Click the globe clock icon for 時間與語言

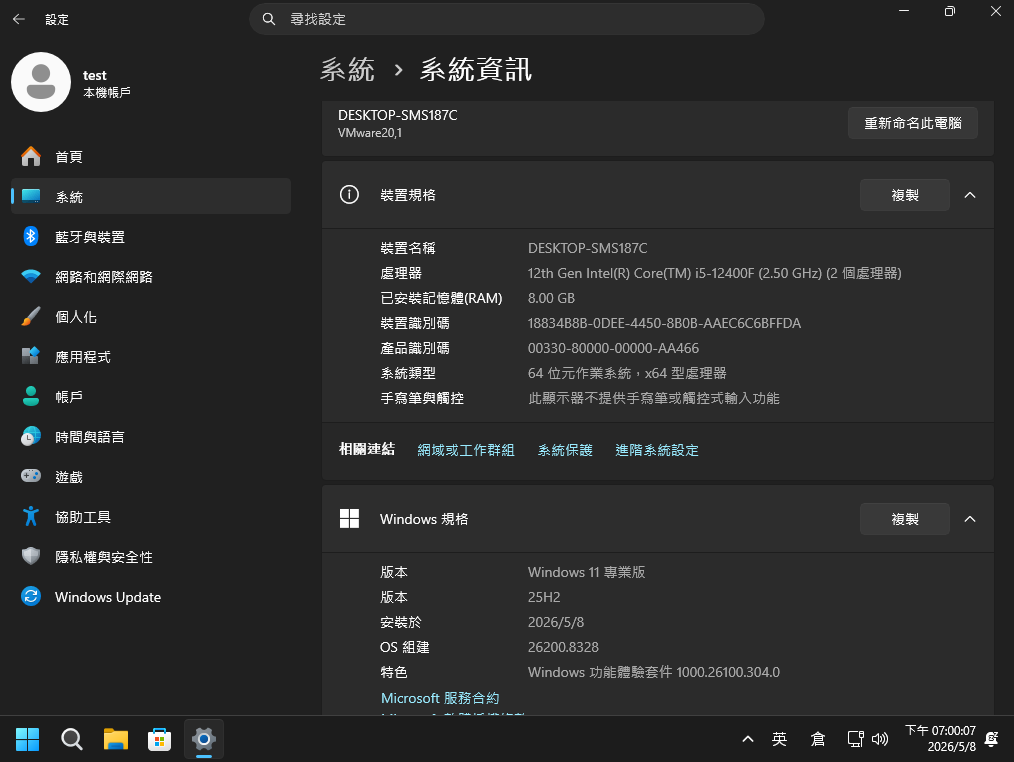pos(30,437)
